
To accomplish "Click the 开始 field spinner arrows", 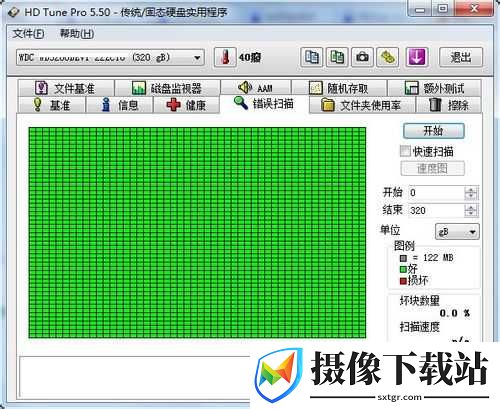I will tap(471, 193).
